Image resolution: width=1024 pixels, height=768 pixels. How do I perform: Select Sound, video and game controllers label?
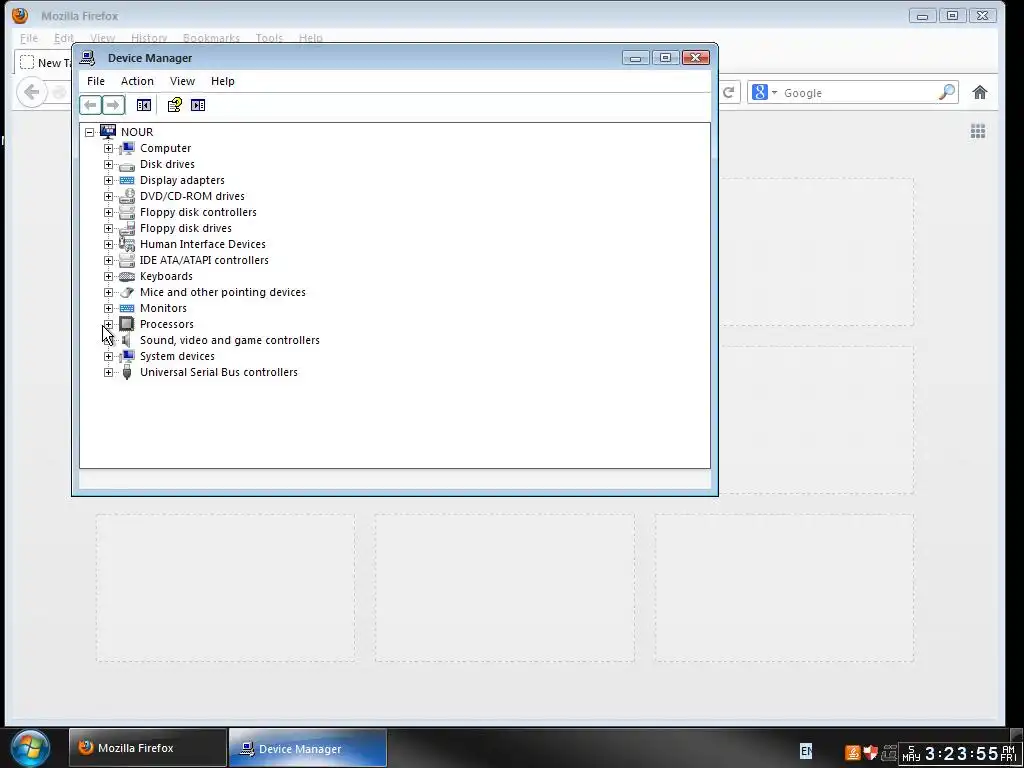click(230, 340)
